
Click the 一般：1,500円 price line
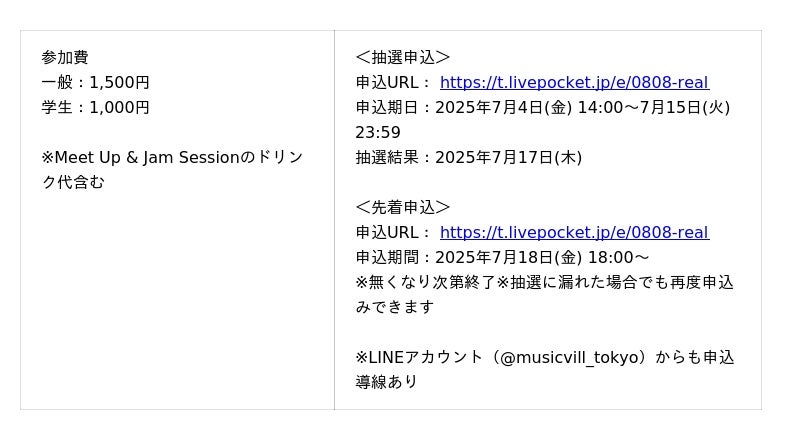pos(95,83)
